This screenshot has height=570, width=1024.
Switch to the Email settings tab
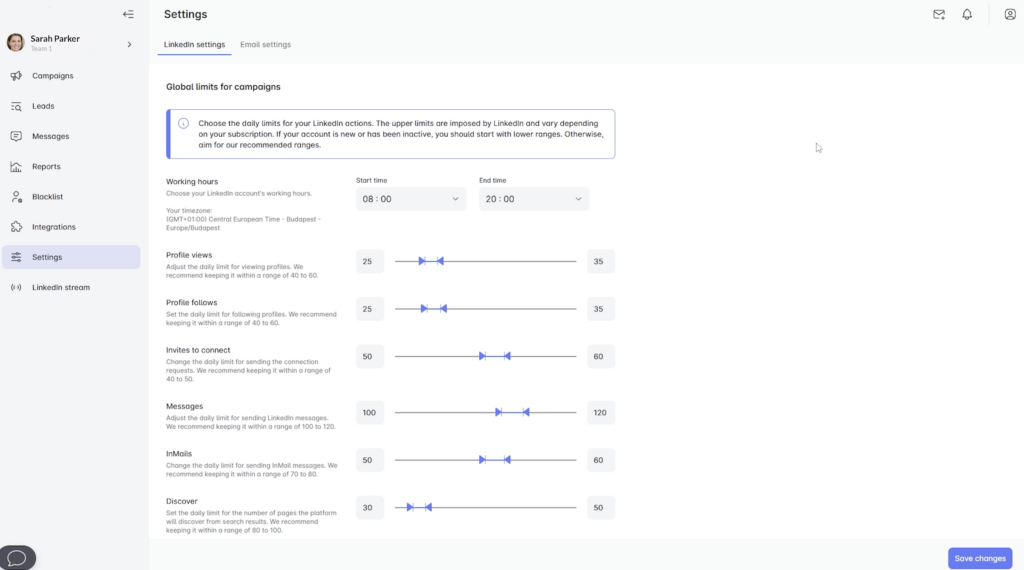(265, 45)
